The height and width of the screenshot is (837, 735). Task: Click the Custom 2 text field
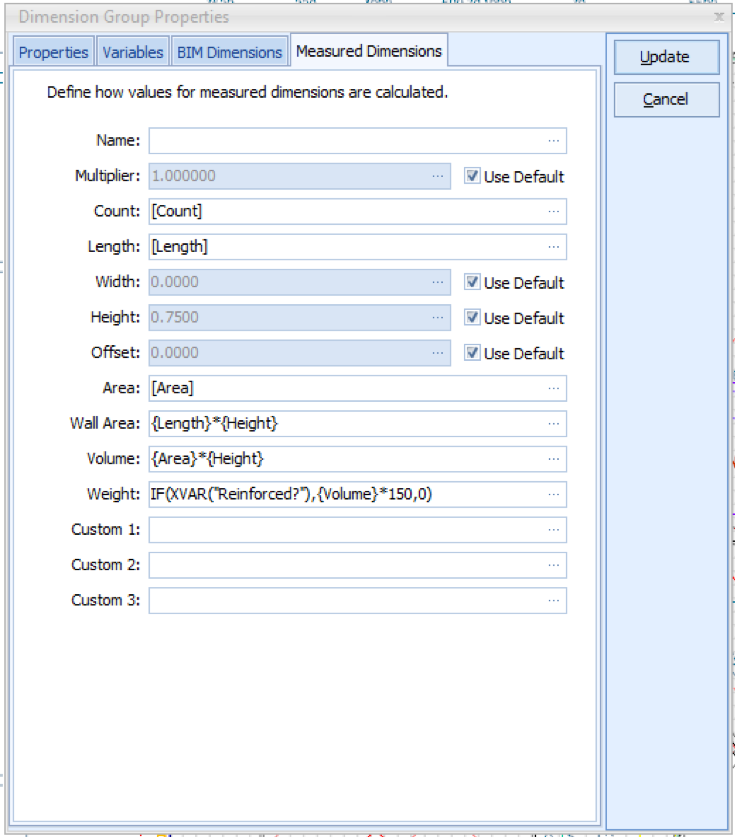pyautogui.click(x=345, y=565)
